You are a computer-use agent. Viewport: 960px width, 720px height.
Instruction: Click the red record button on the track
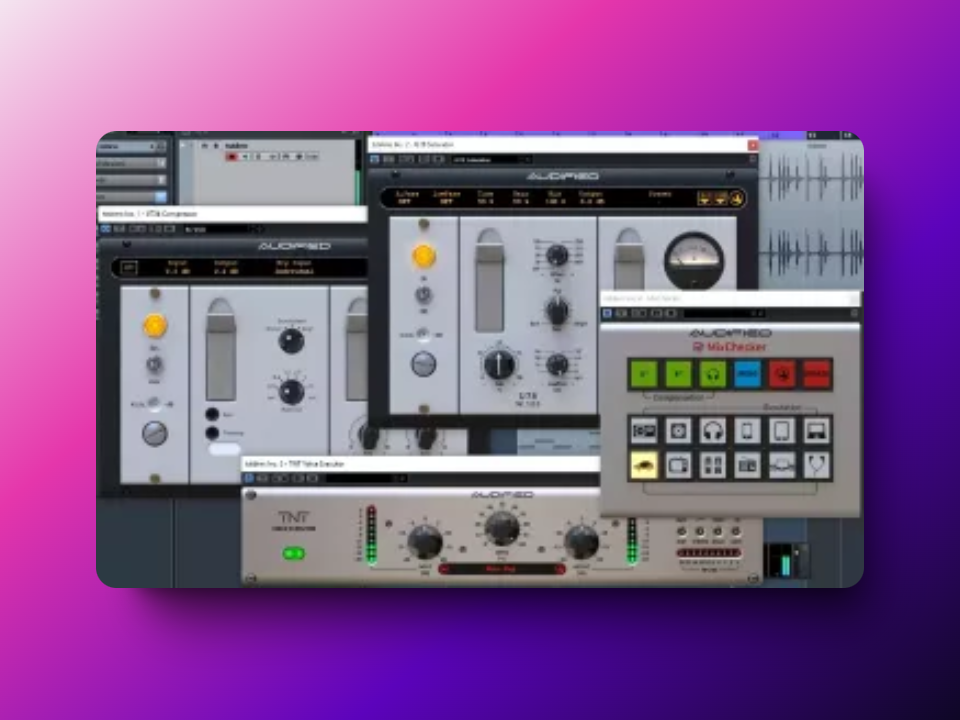click(231, 157)
